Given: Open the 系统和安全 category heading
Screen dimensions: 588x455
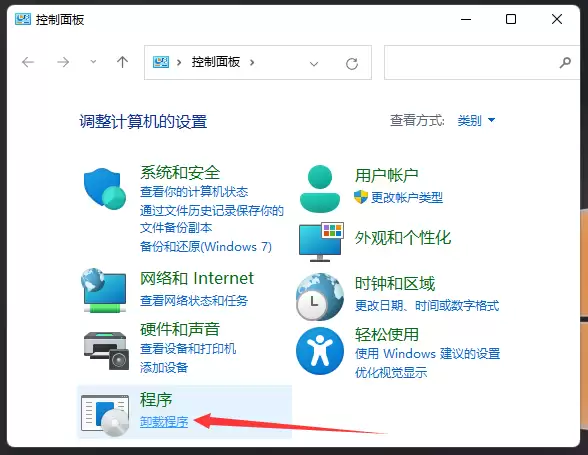Looking at the screenshot, I should pyautogui.click(x=180, y=173).
